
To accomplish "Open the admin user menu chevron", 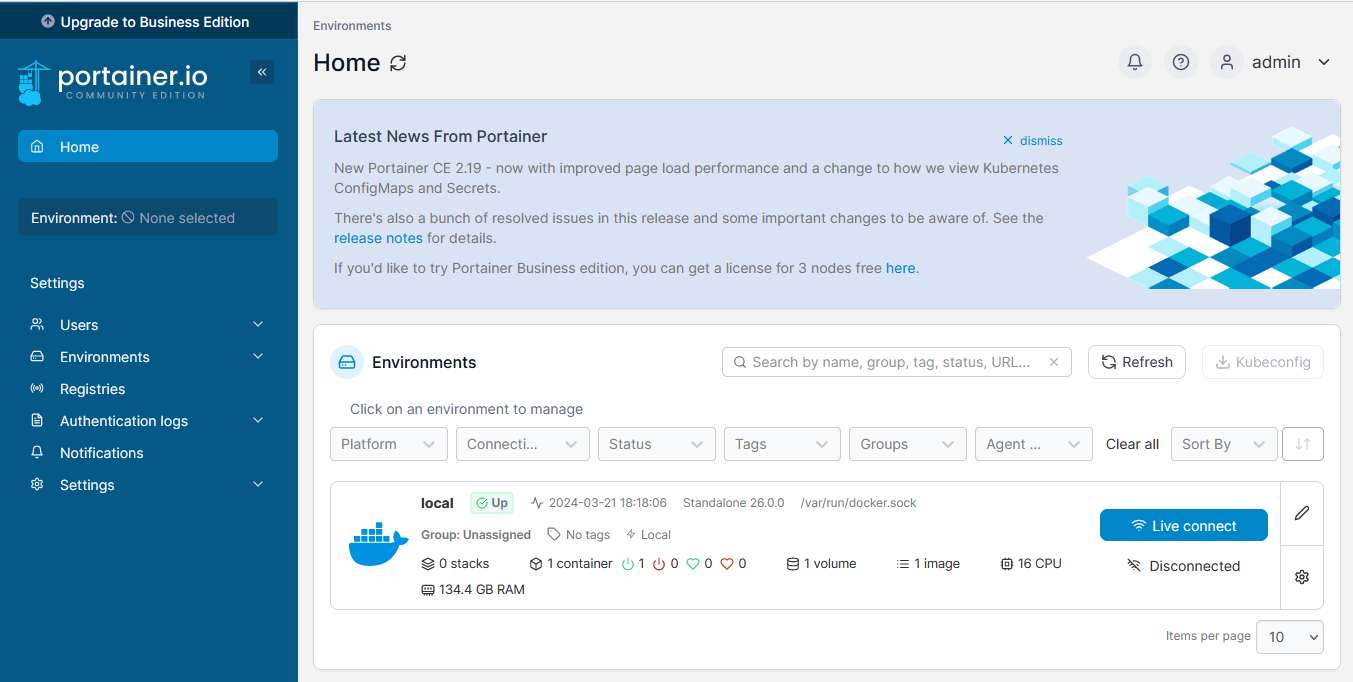I will [x=1324, y=62].
